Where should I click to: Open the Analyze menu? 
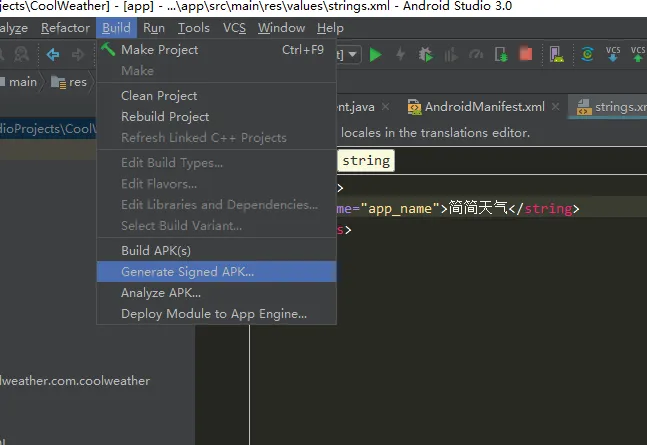(x=14, y=28)
